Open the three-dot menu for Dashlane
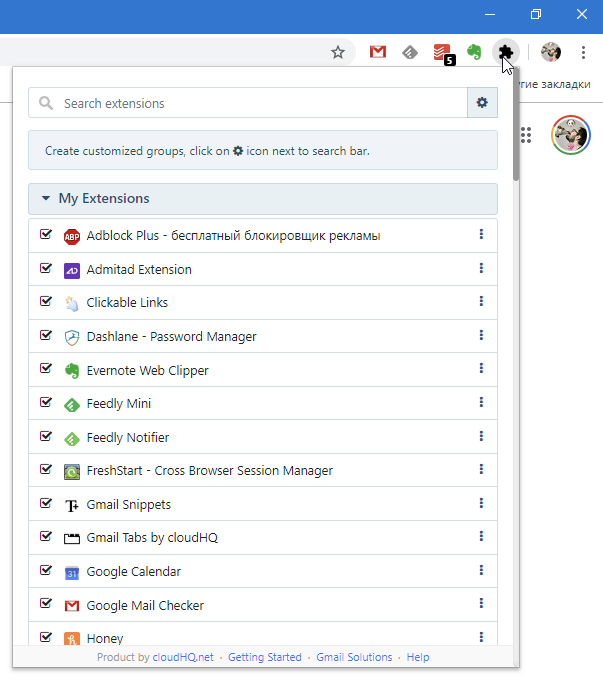The width and height of the screenshot is (603, 684). (x=481, y=335)
